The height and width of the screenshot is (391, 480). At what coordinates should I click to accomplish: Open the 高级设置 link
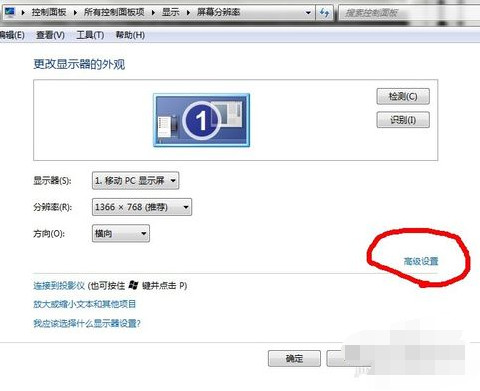421,261
